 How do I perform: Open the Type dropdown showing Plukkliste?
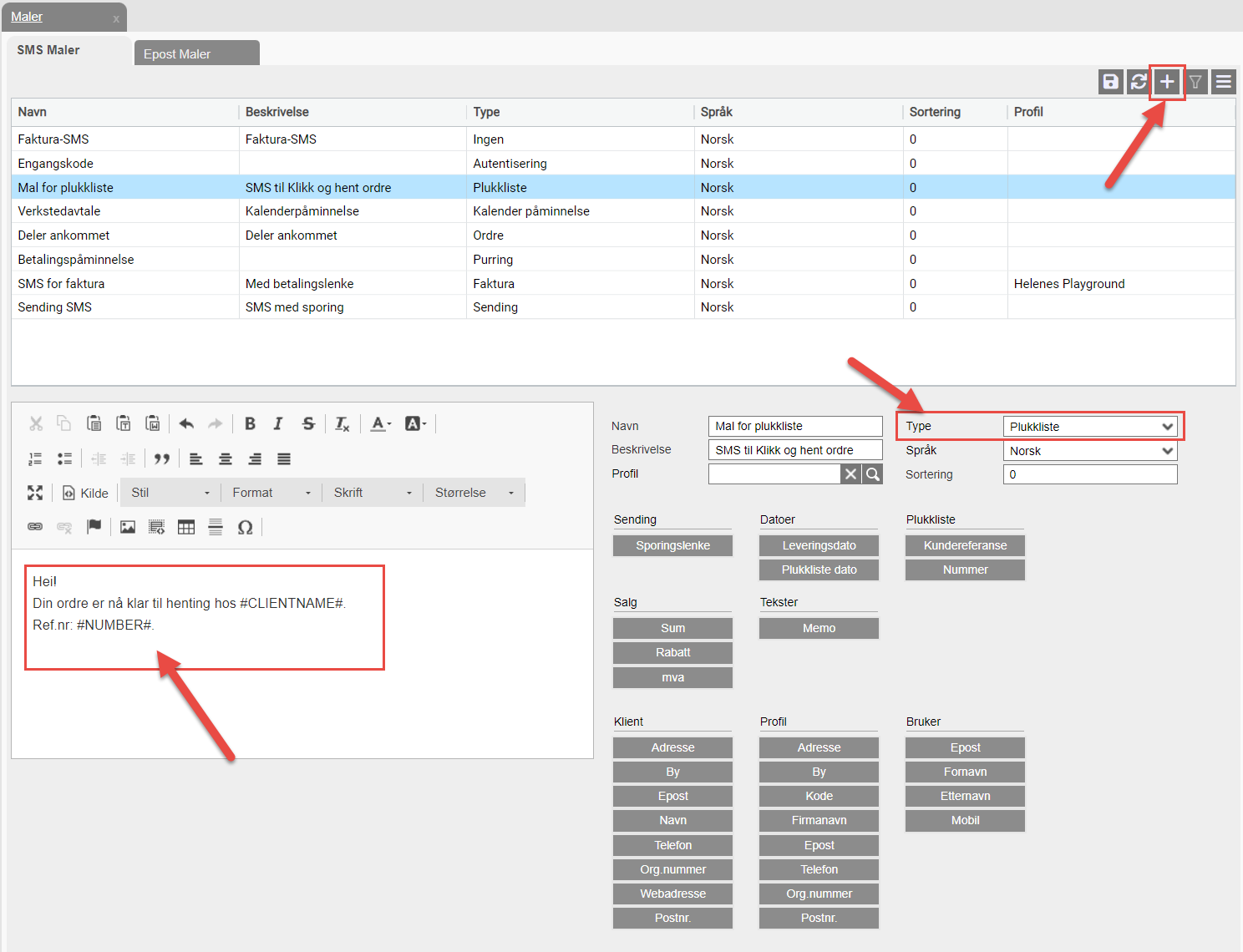pyautogui.click(x=1090, y=427)
